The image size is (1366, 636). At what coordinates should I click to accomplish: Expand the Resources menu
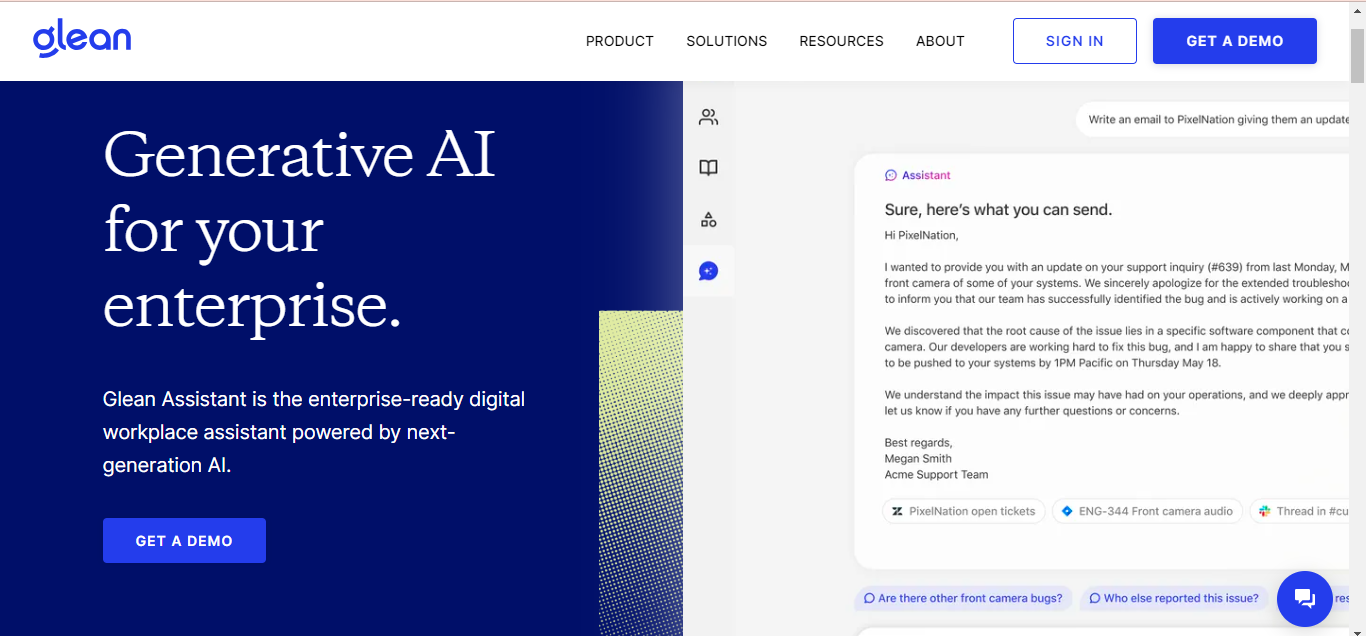coord(841,41)
